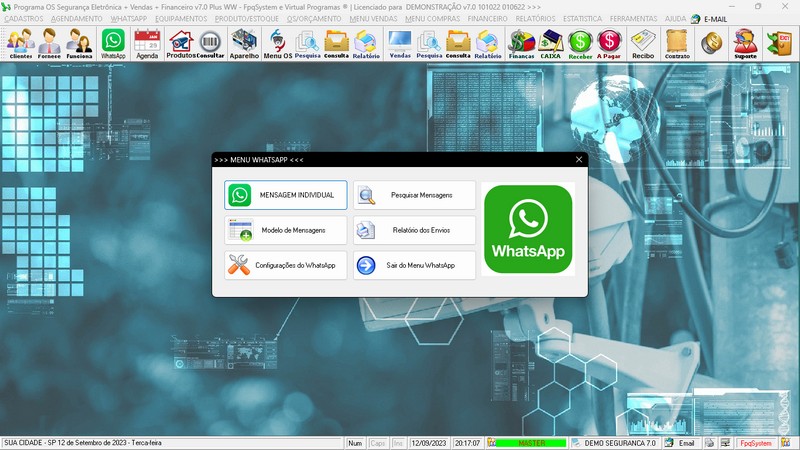Open the AJUDA menu
The width and height of the screenshot is (800, 450).
point(675,19)
